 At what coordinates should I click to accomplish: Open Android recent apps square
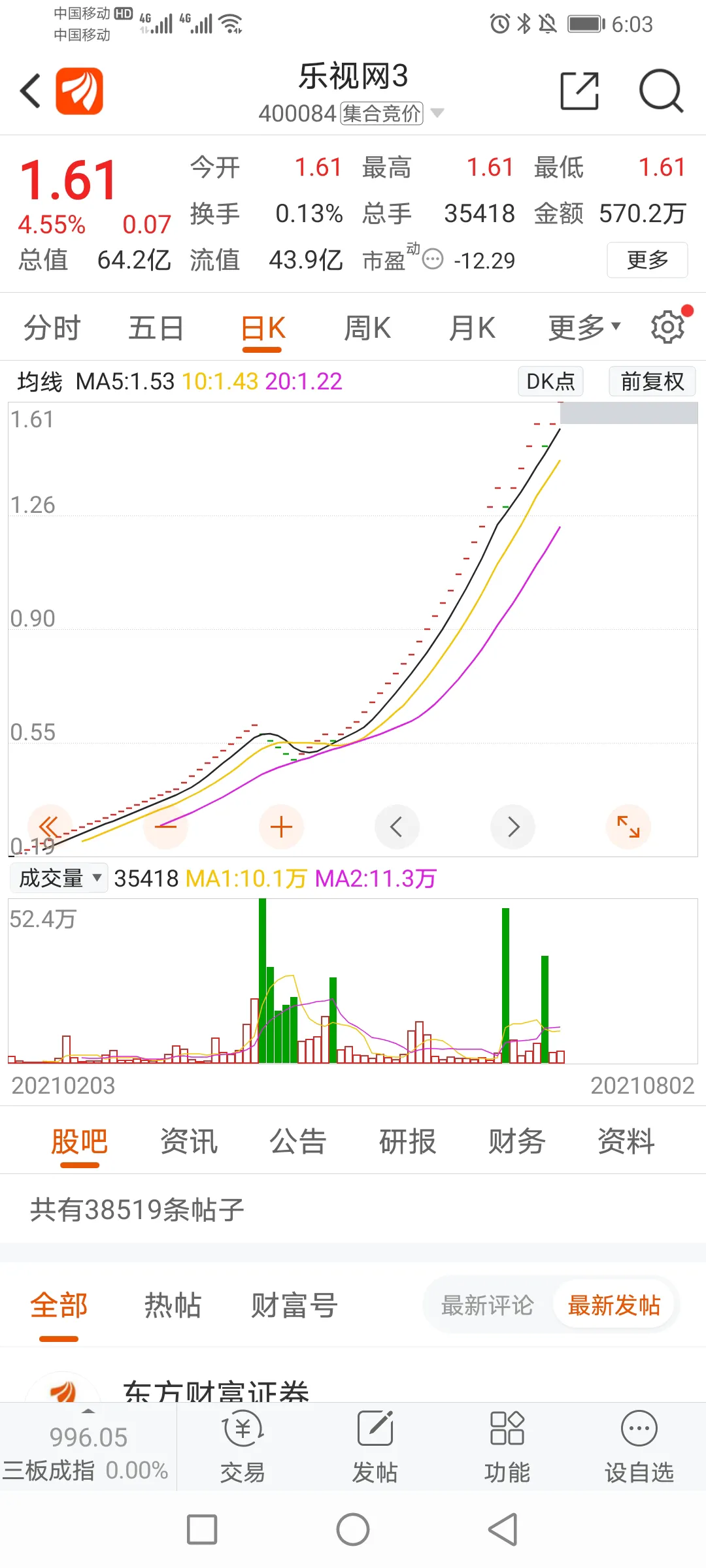click(x=202, y=1529)
